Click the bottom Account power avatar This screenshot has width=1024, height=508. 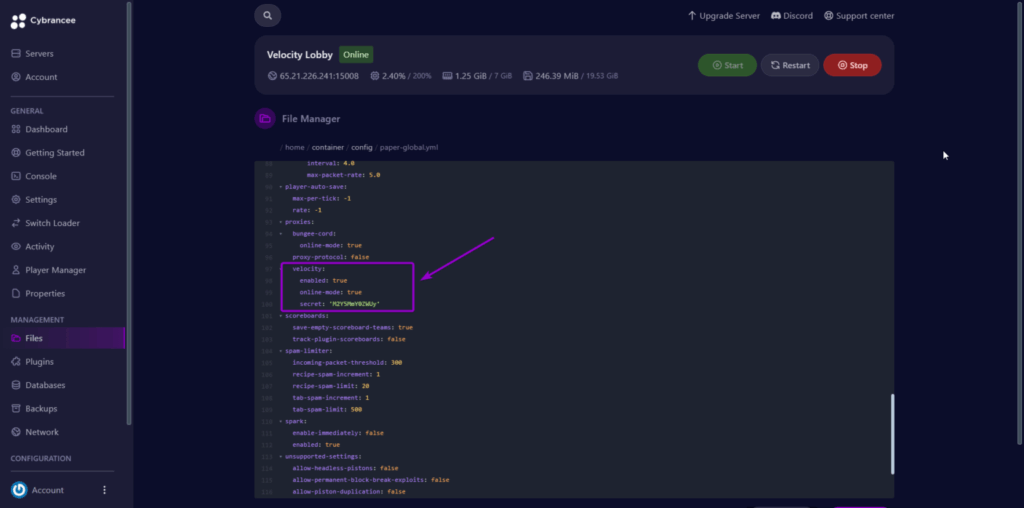[19, 490]
